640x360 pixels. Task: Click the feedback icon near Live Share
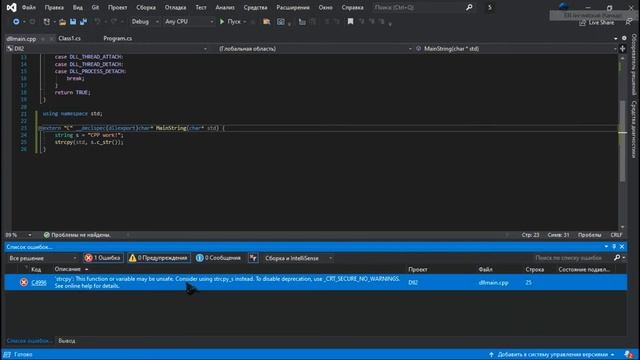tap(629, 22)
